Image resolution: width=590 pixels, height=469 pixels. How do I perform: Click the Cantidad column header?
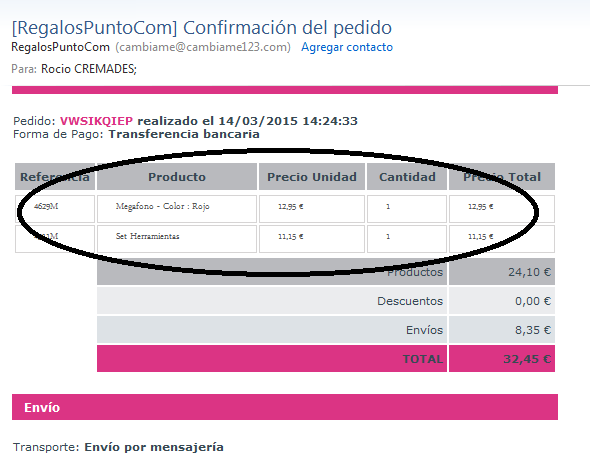(407, 177)
